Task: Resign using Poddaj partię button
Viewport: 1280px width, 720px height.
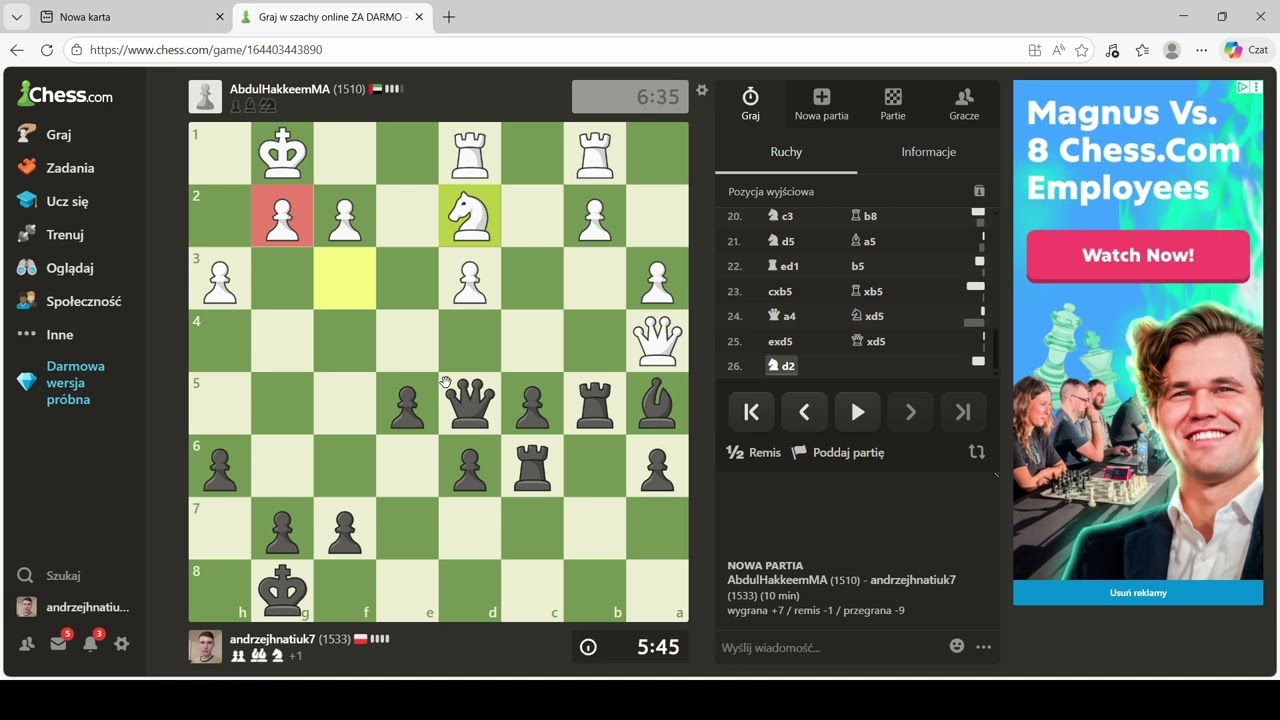Action: pos(838,452)
